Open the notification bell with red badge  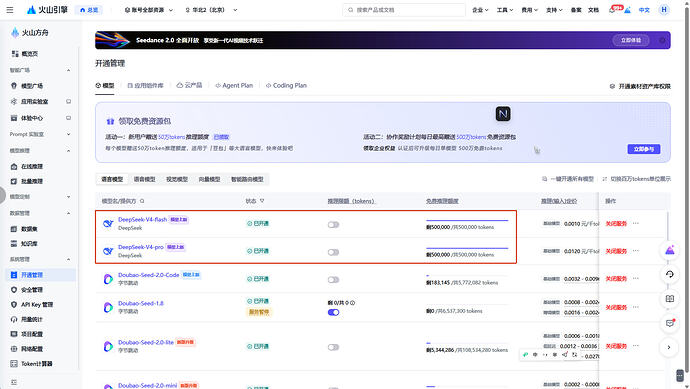(612, 10)
